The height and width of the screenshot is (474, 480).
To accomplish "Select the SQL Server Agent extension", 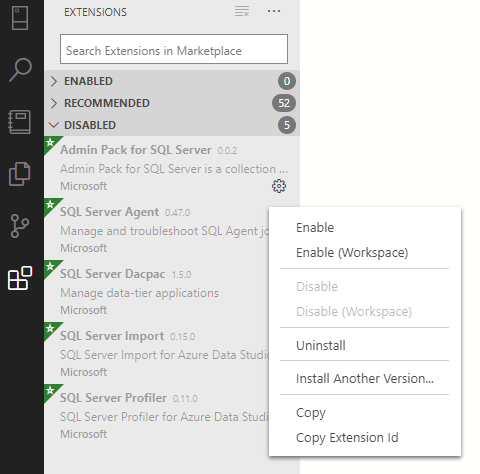I will (157, 229).
